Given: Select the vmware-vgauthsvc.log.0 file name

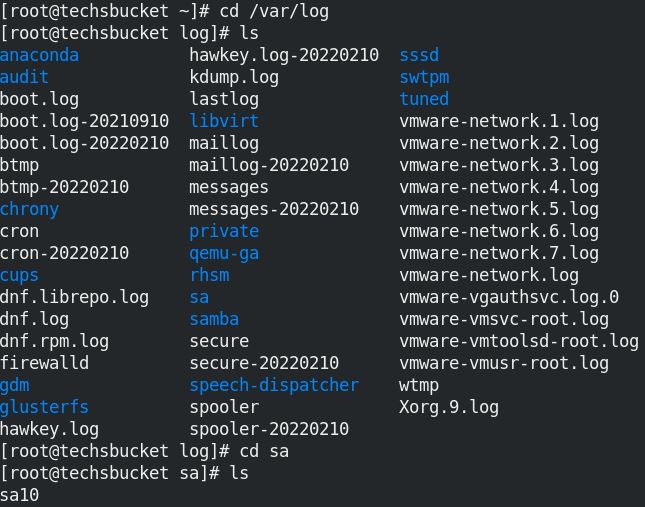Looking at the screenshot, I should (x=509, y=297).
